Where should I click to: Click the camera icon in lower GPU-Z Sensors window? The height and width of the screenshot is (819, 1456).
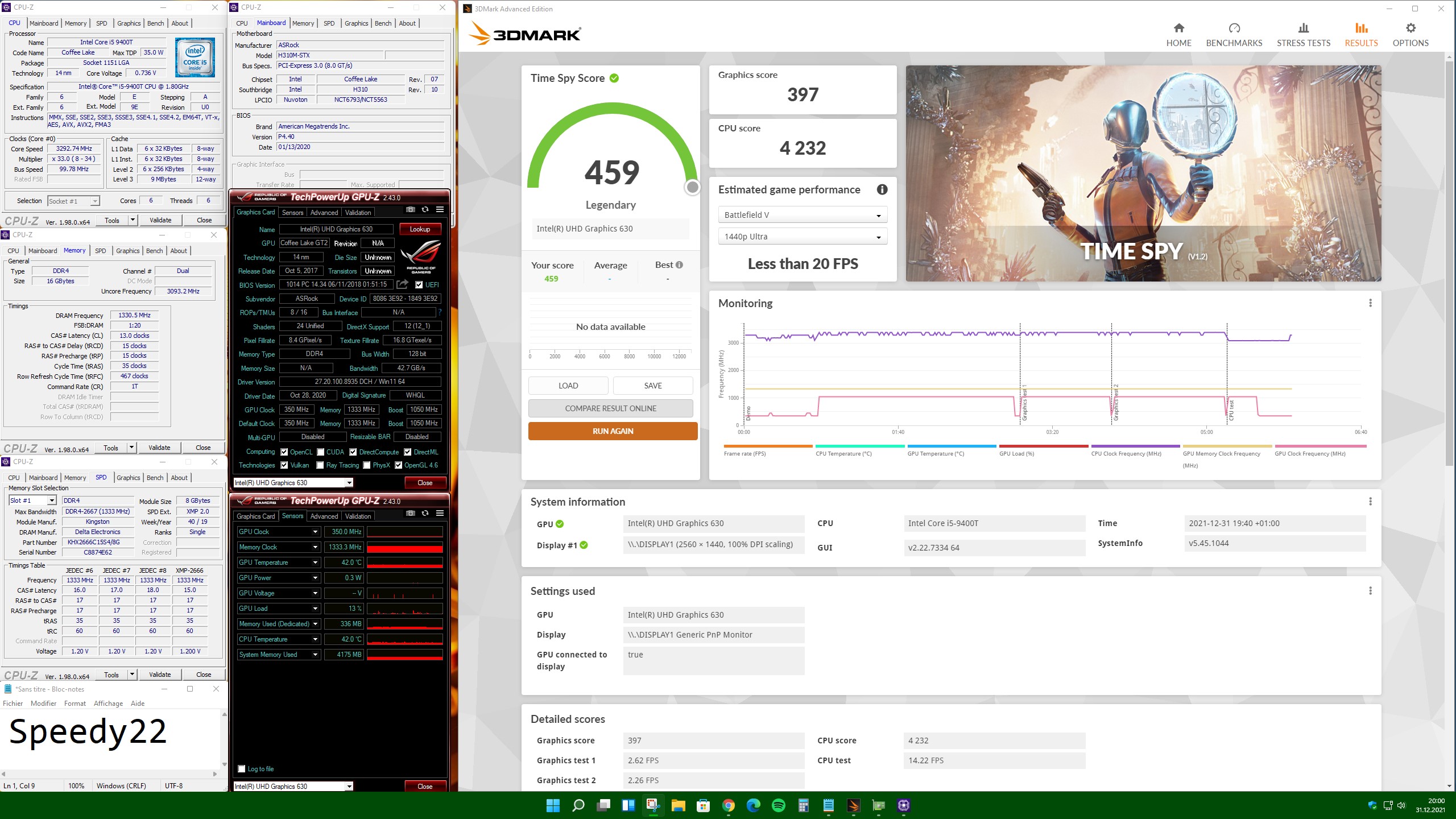(x=410, y=514)
